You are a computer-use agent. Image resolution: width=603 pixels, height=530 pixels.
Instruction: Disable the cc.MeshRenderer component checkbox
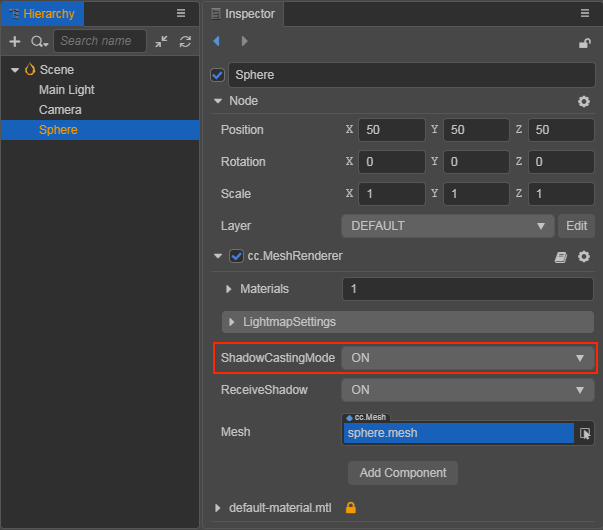click(237, 256)
